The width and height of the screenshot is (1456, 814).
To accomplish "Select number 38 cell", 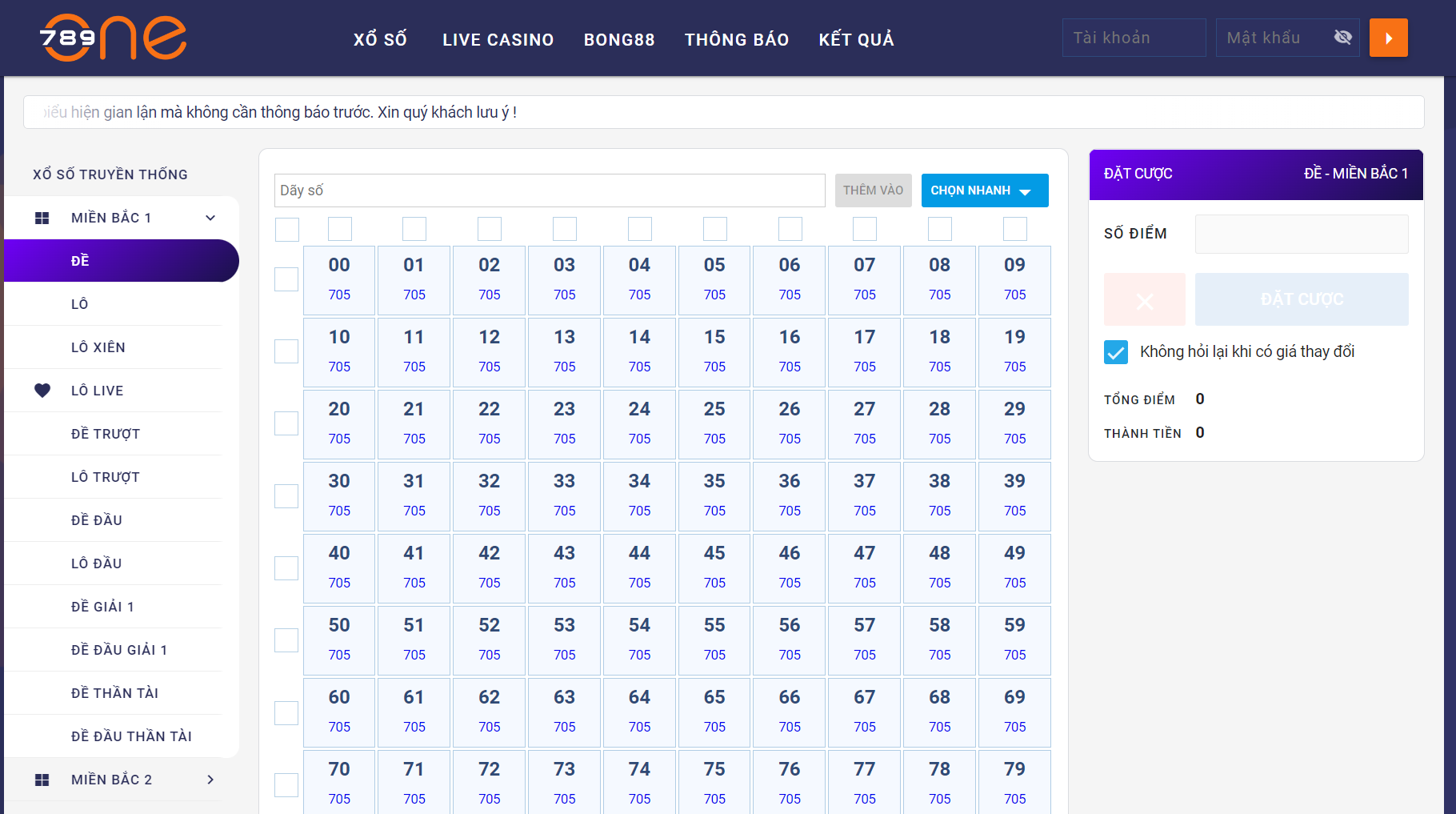I will coord(940,496).
